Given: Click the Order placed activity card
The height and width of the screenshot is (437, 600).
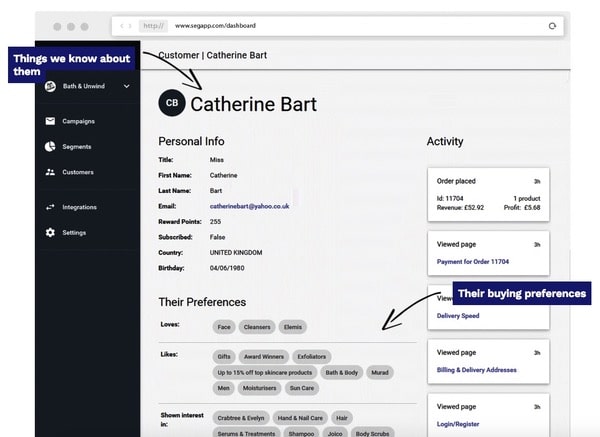Looking at the screenshot, I should [488, 195].
